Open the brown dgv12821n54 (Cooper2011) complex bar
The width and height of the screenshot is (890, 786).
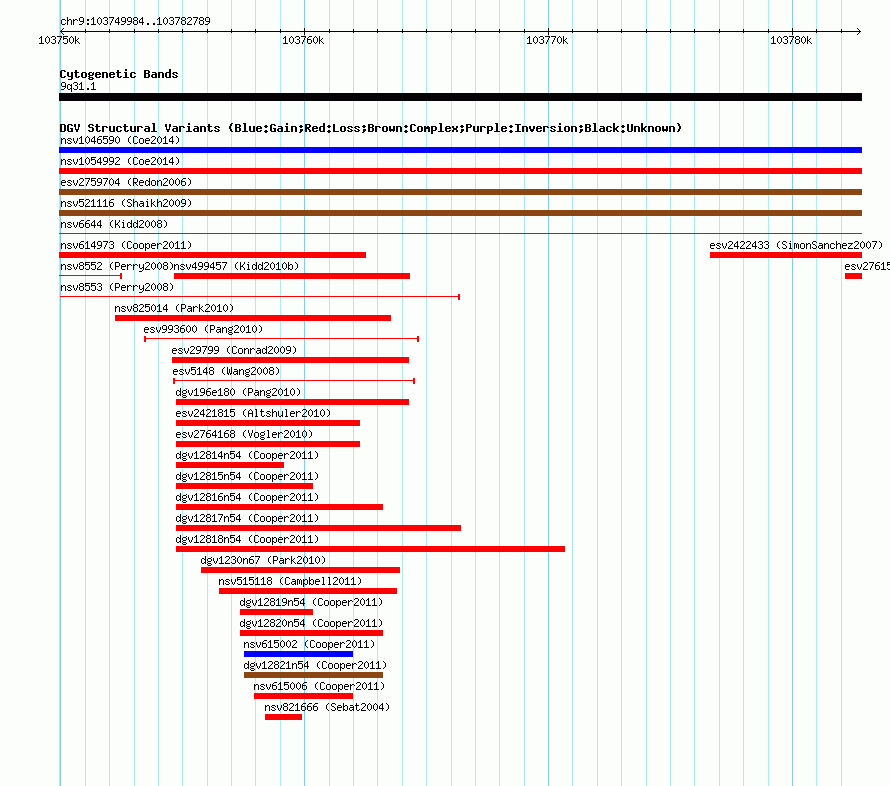[x=313, y=675]
